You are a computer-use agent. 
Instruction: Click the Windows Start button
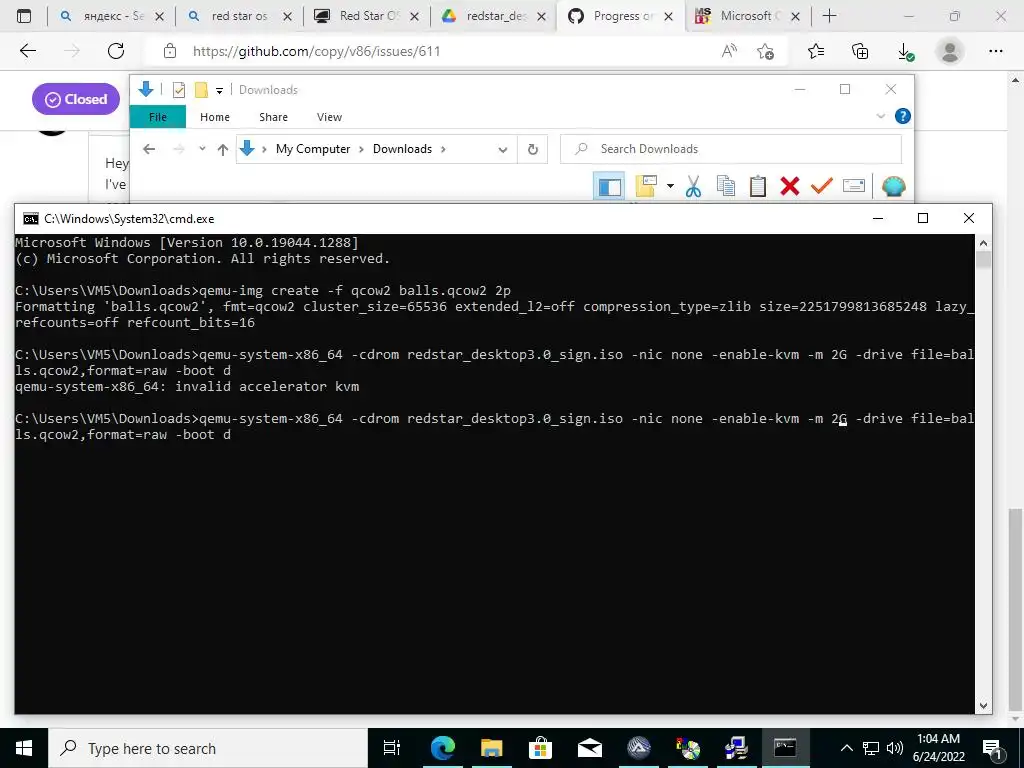click(24, 748)
